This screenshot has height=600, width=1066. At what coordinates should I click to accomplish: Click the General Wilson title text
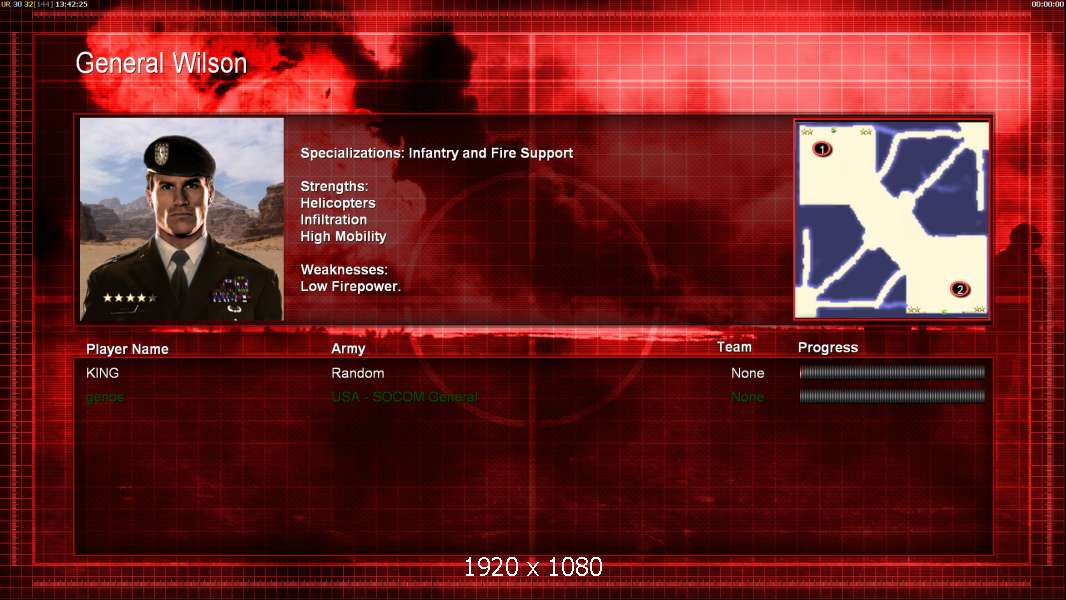[x=161, y=63]
